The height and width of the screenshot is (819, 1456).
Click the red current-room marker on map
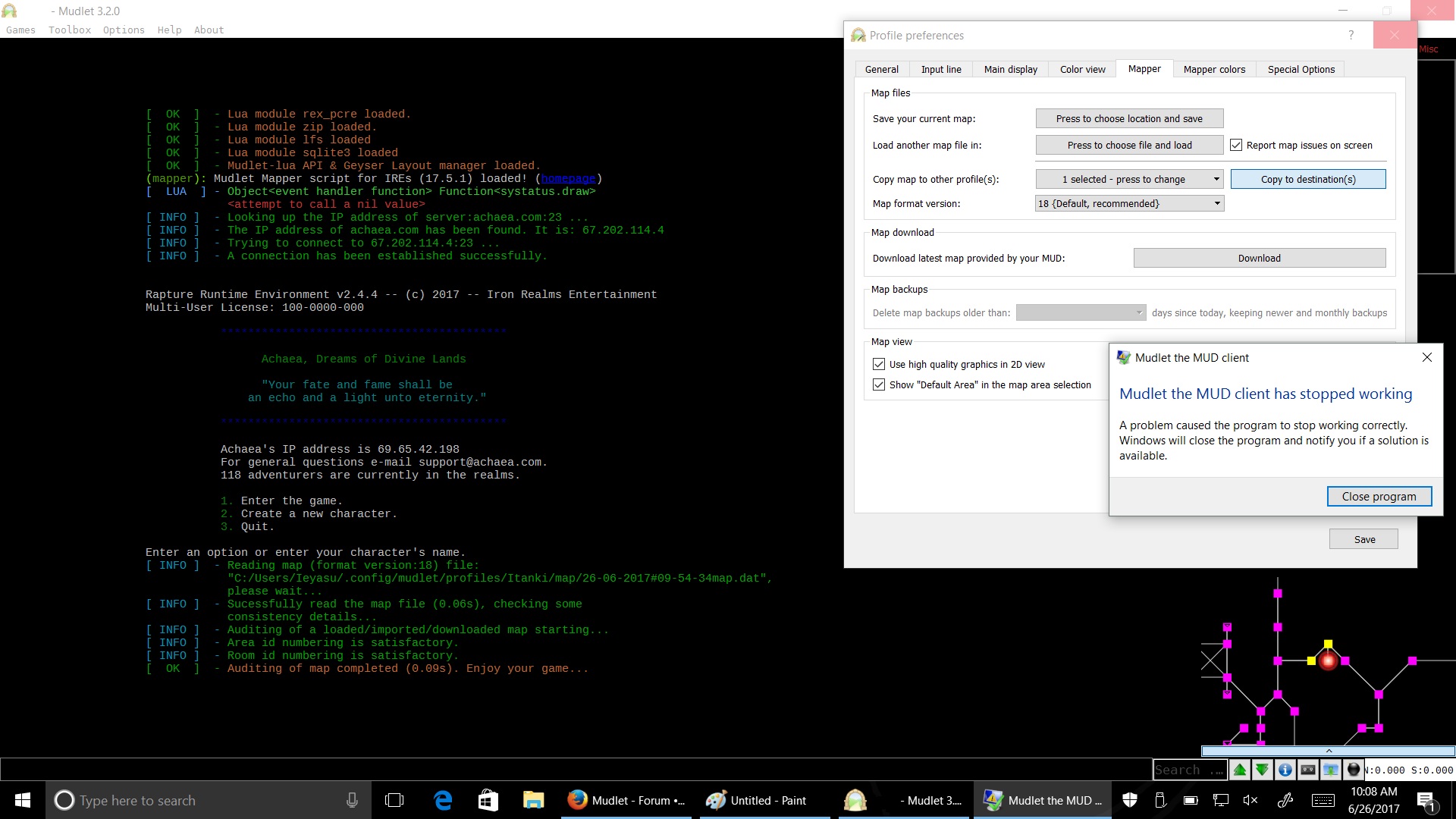point(1328,661)
